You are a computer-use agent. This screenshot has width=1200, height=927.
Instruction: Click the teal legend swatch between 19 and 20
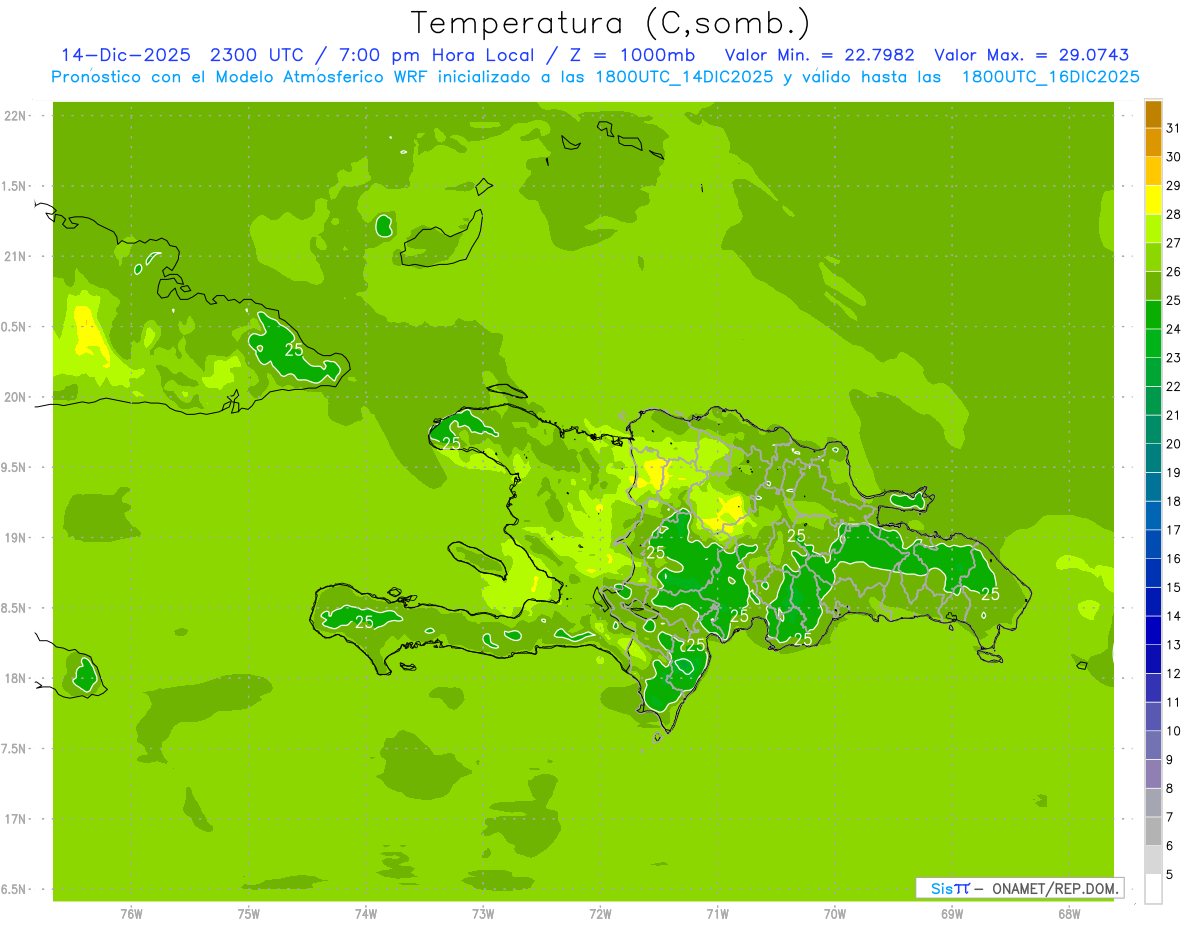1153,458
